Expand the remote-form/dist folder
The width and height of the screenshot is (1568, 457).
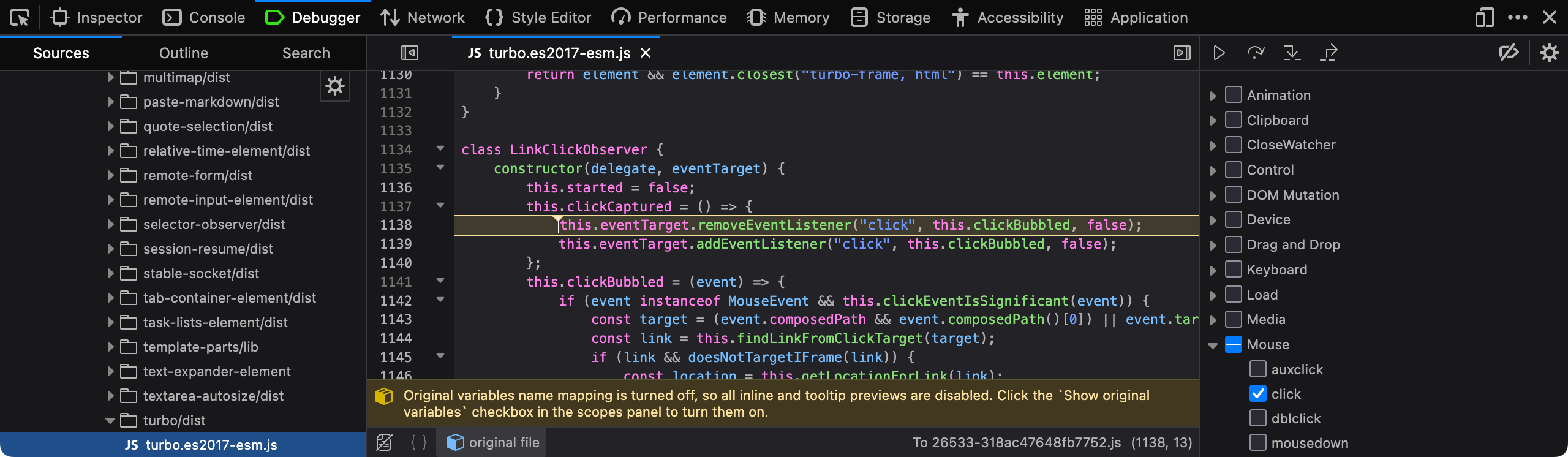[x=110, y=175]
